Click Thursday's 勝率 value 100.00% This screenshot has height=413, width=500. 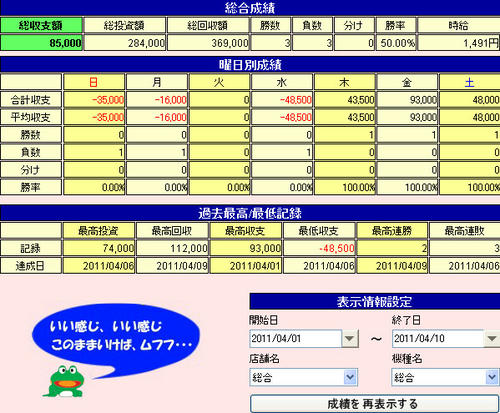(x=345, y=187)
